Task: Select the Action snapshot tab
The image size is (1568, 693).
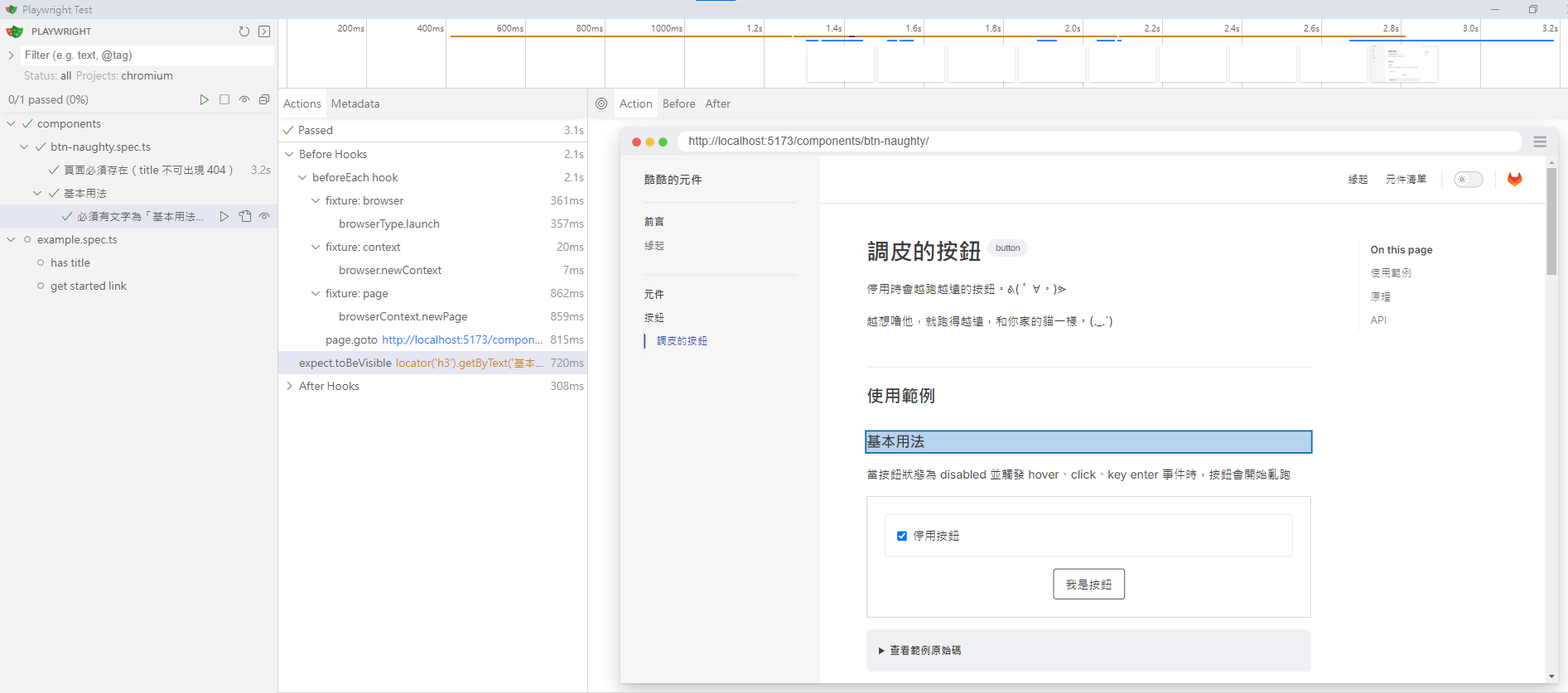Action: click(x=635, y=103)
